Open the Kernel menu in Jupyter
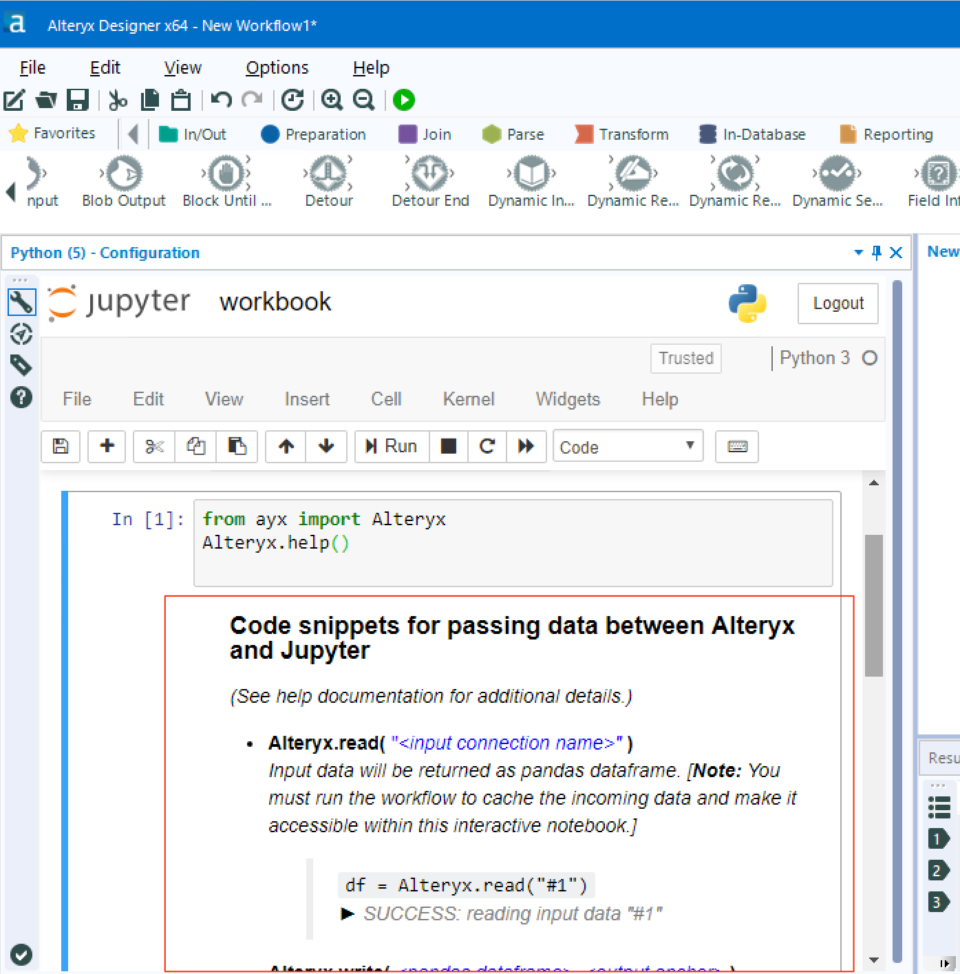Viewport: 960px width, 974px height. 468,399
